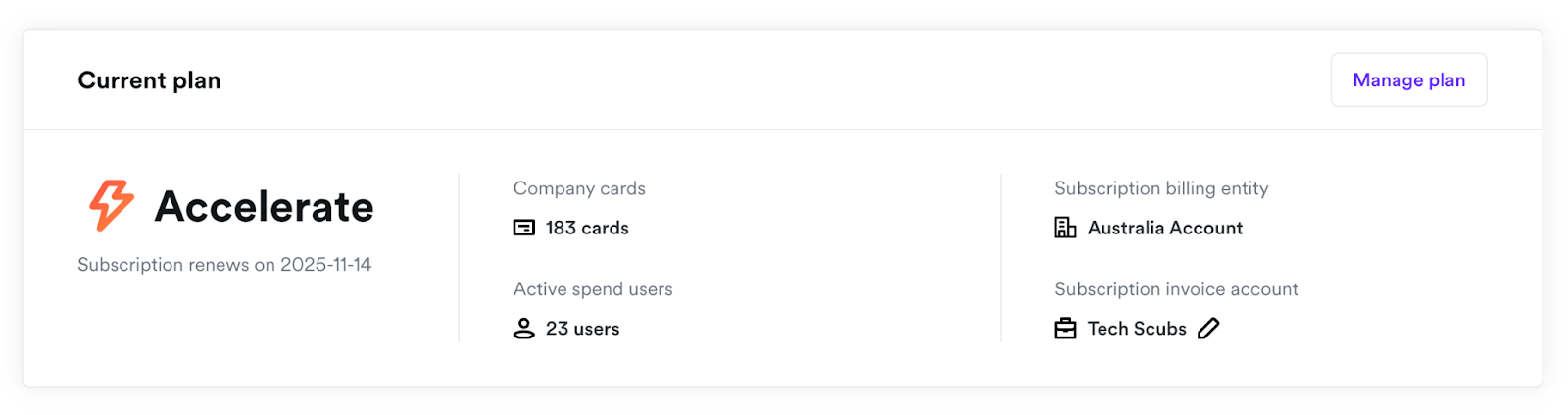Edit the Tech Scubs invoice account
Viewport: 1568px width, 415px height.
click(1209, 329)
